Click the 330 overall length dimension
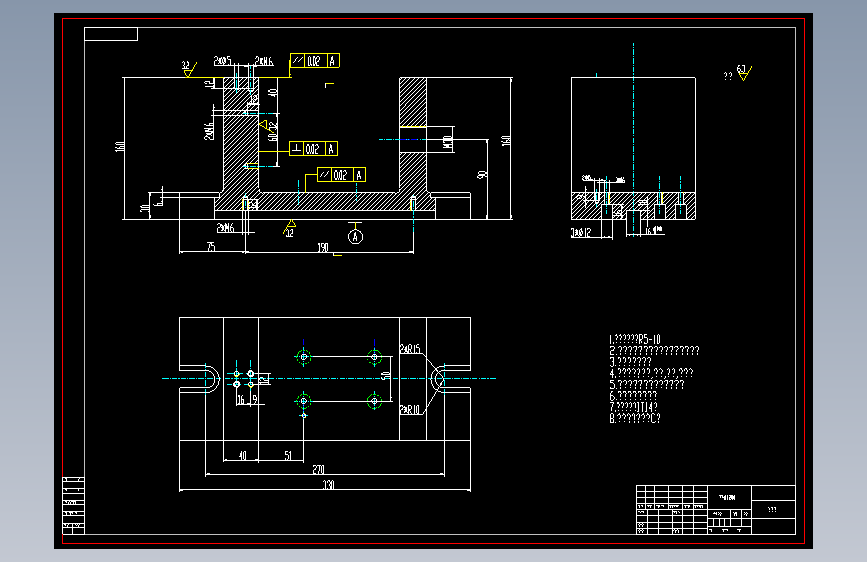The image size is (867, 562). 328,485
